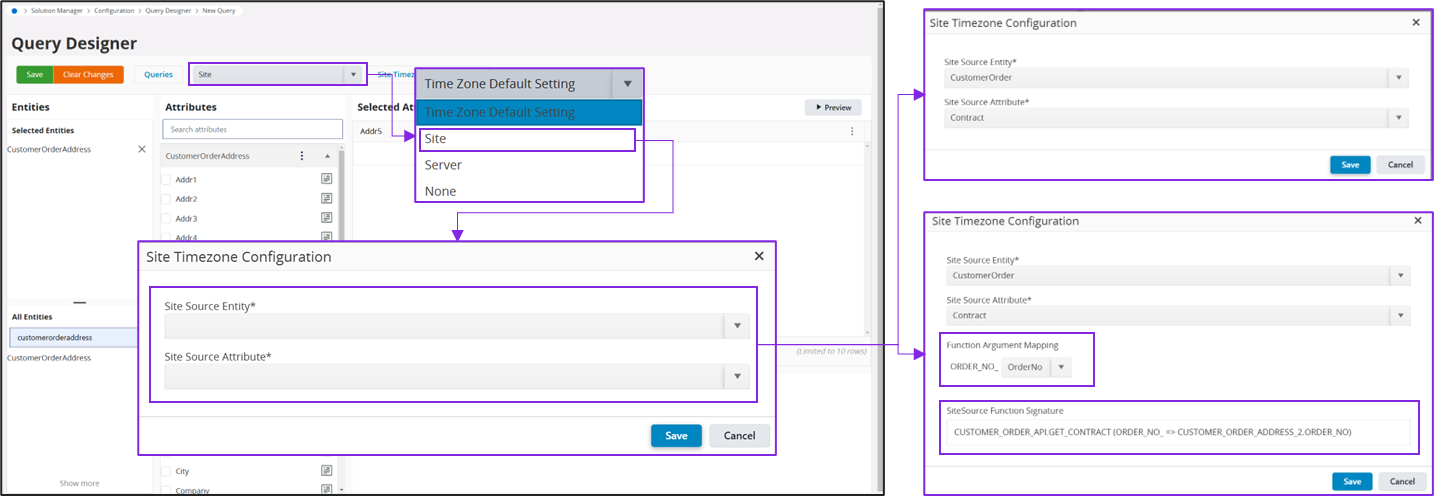Tick the Addr4 checkbox

[x=167, y=238]
